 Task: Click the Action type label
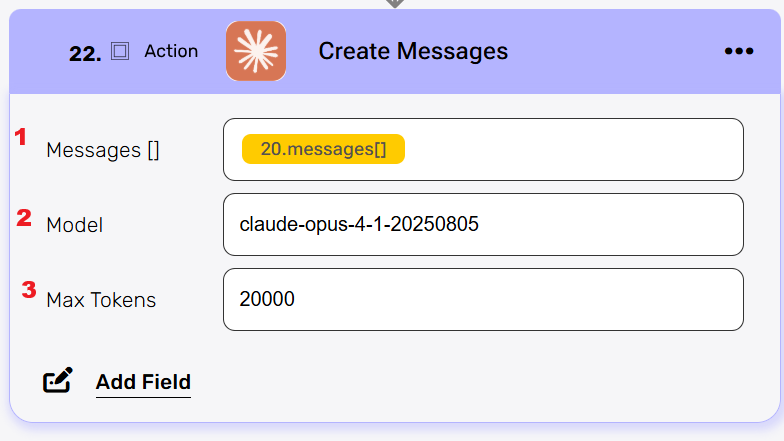pyautogui.click(x=171, y=51)
